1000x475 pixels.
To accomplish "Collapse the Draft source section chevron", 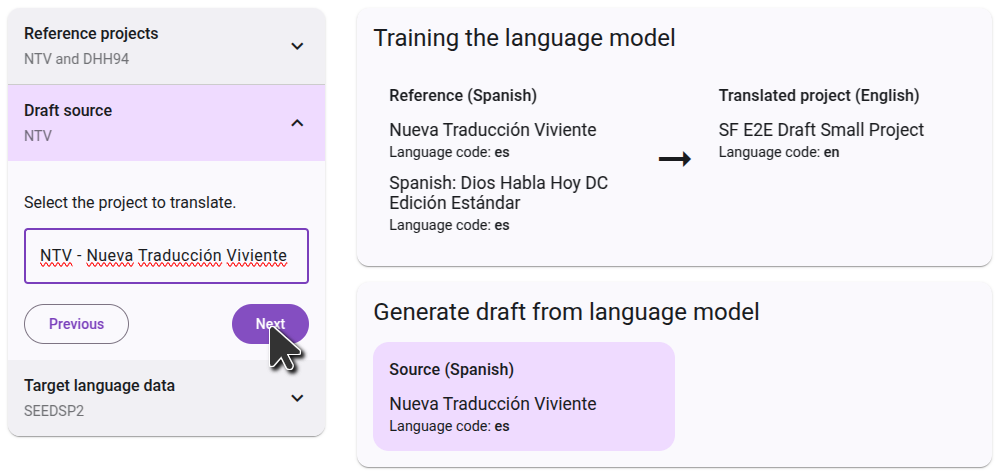I will point(297,123).
